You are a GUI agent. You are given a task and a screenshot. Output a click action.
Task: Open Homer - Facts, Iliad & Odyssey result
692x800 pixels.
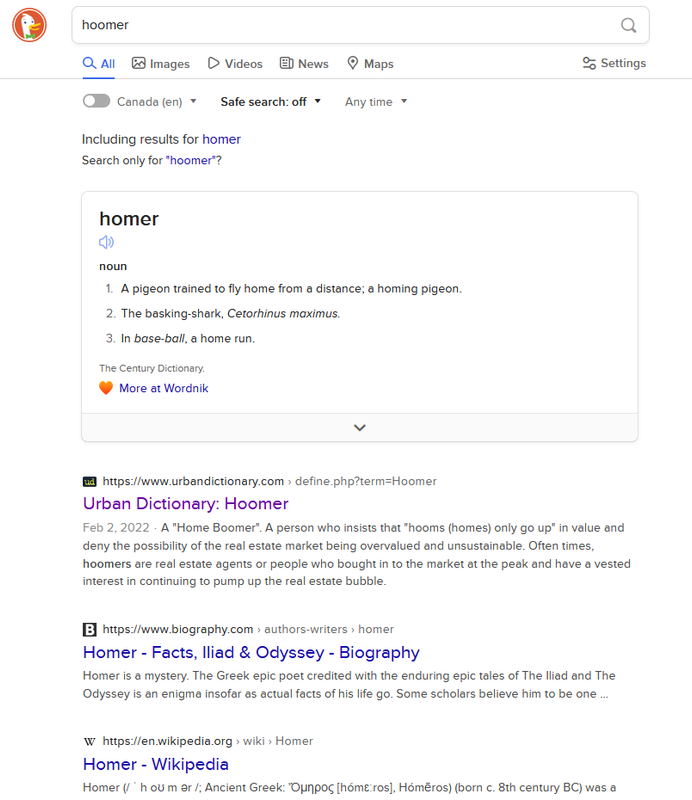(251, 652)
